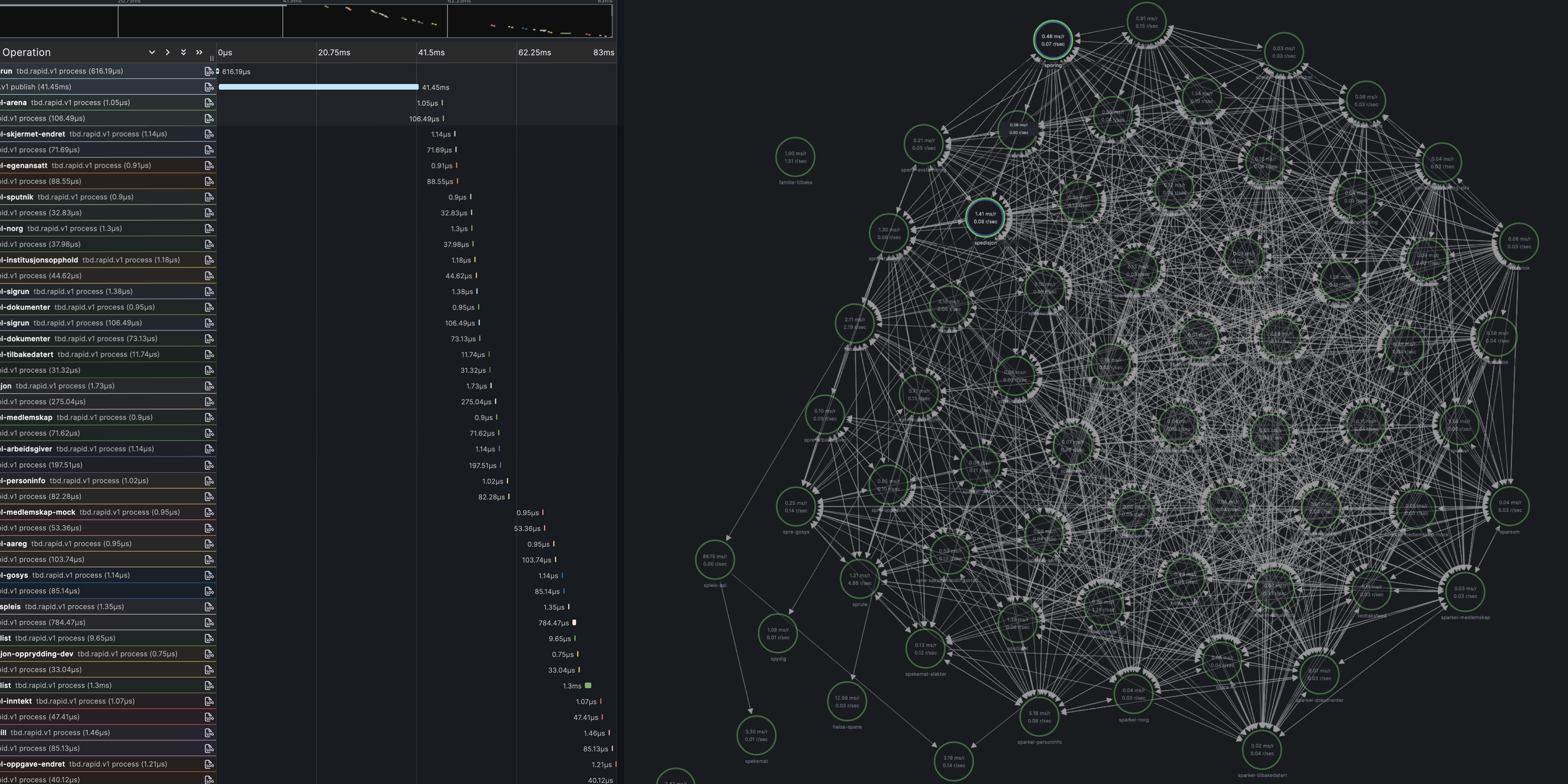Screen dimensions: 1568x784
Task: Select the green 1.3ms list span bar
Action: [x=588, y=686]
